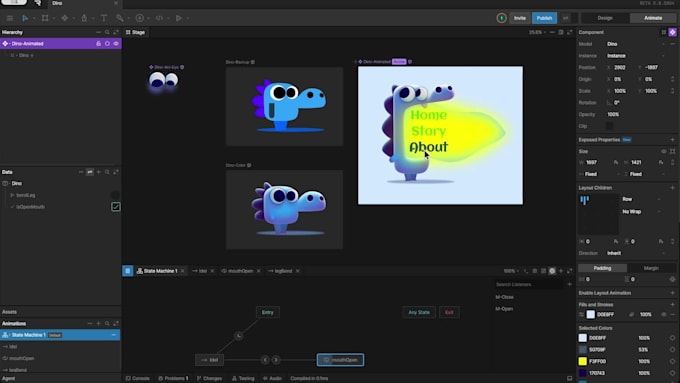Select the Any State node
This screenshot has width=680, height=383.
tap(419, 312)
